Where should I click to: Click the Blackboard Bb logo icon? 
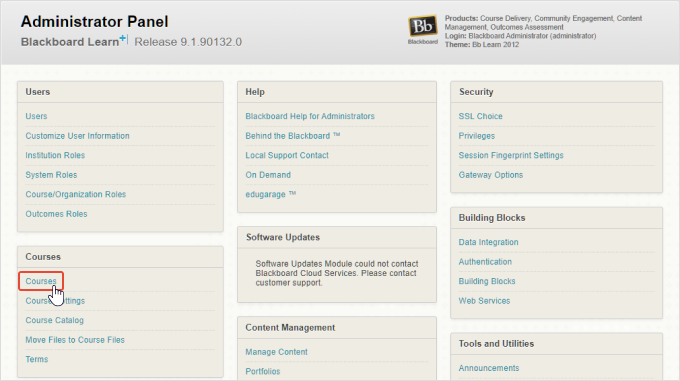(x=422, y=27)
